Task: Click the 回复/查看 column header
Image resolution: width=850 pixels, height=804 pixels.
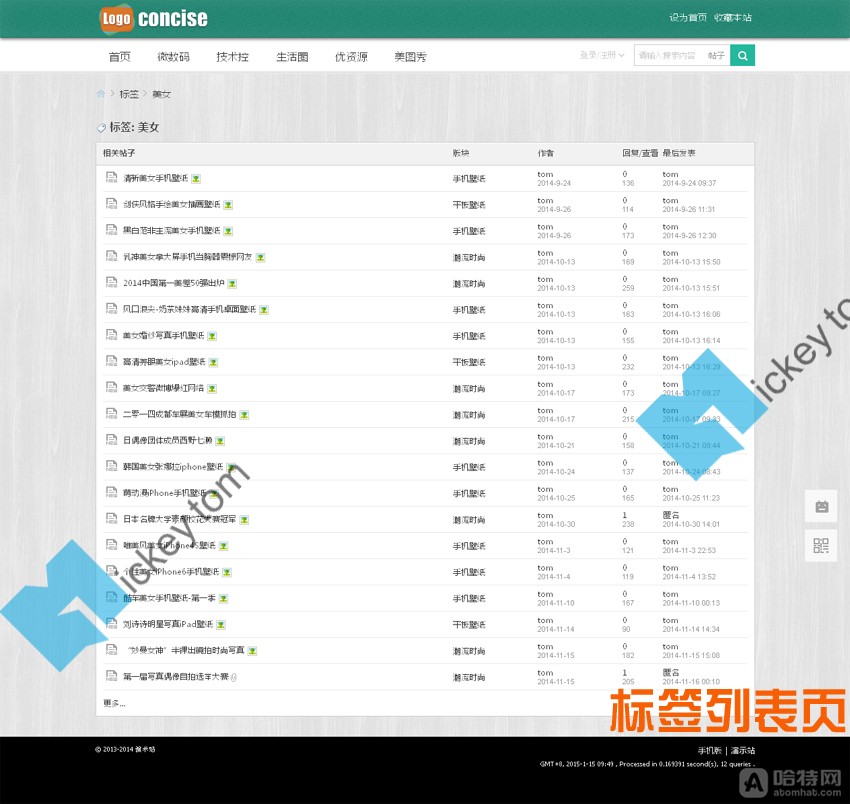Action: 640,153
